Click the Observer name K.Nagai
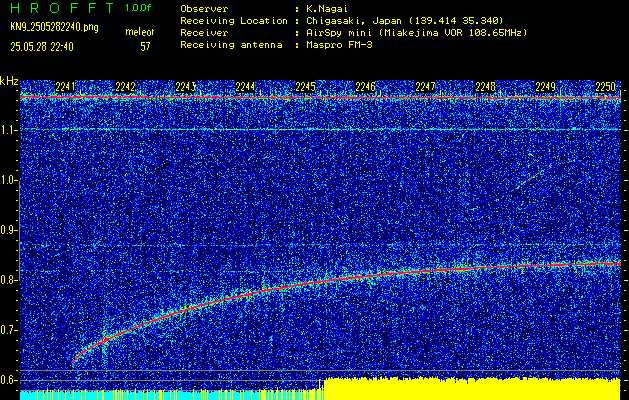The image size is (629, 400). [327, 8]
